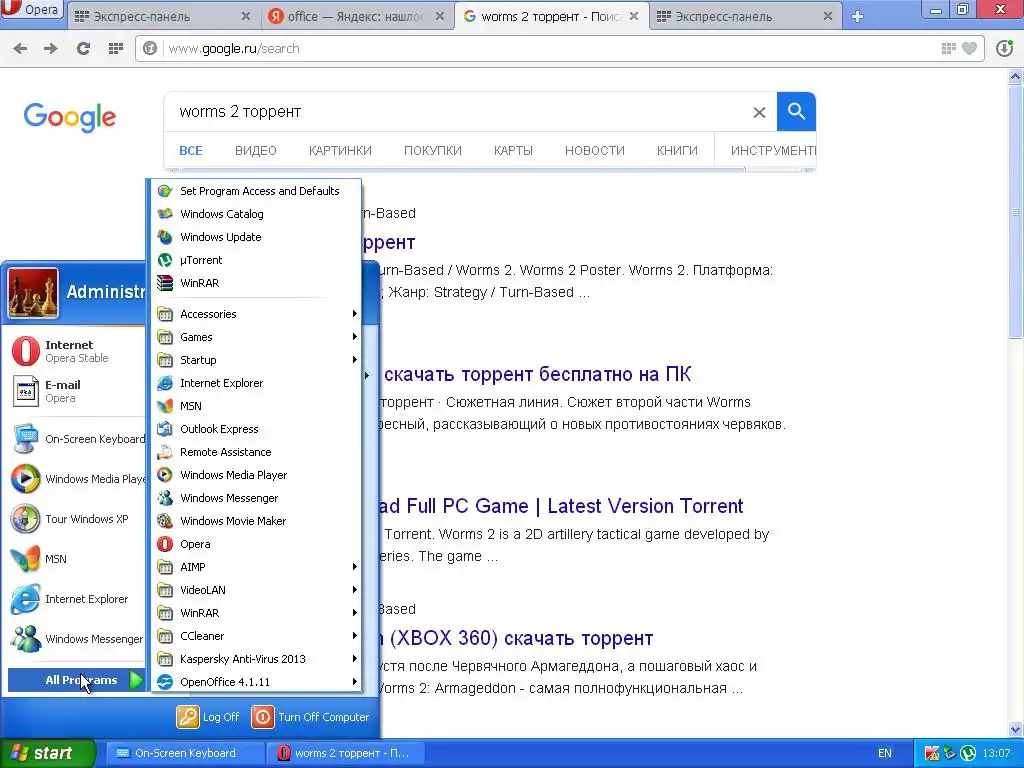Click the Windows start button
Image resolution: width=1024 pixels, height=768 pixels.
pos(48,753)
